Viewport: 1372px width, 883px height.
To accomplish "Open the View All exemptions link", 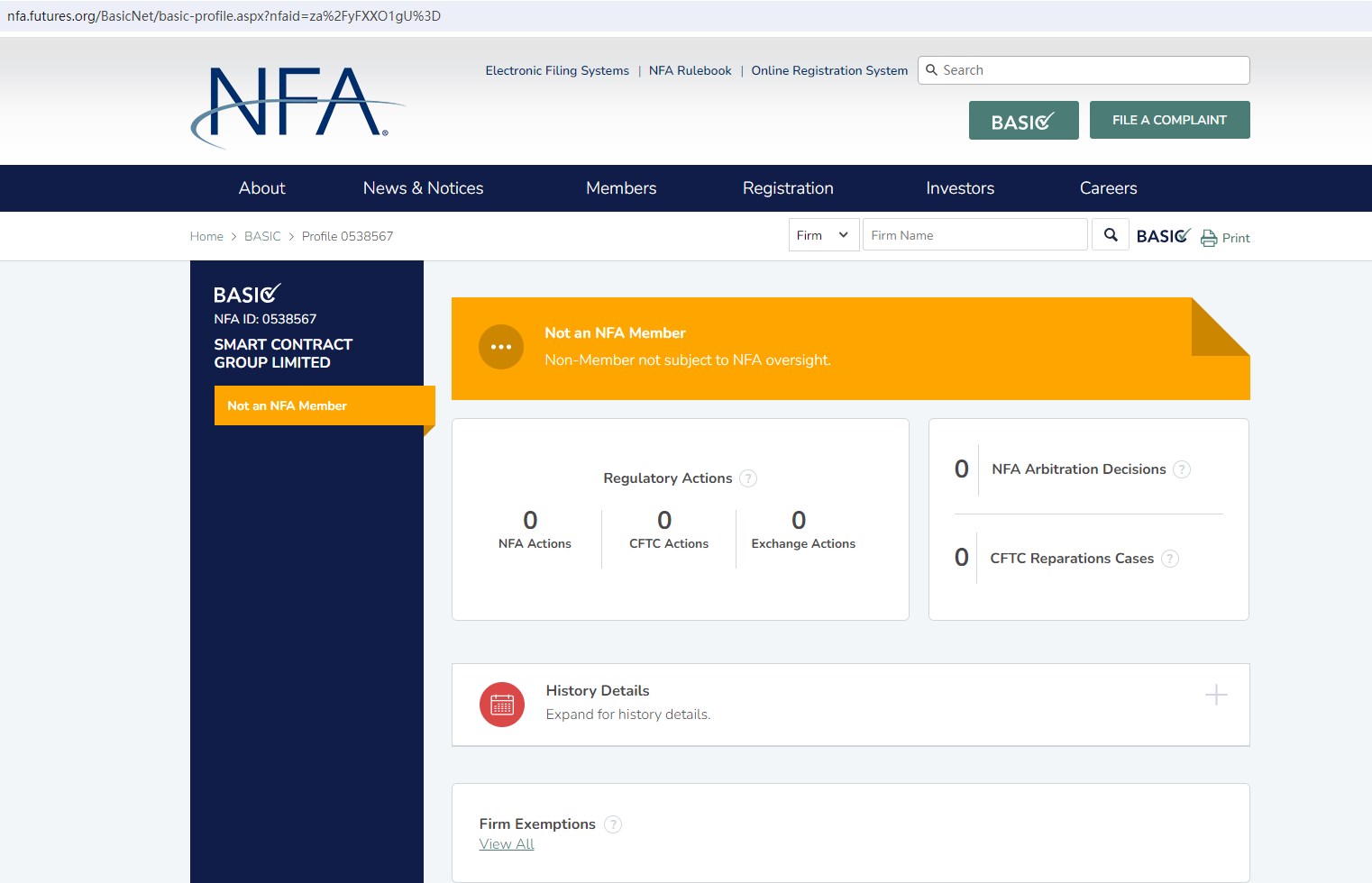I will (x=507, y=844).
